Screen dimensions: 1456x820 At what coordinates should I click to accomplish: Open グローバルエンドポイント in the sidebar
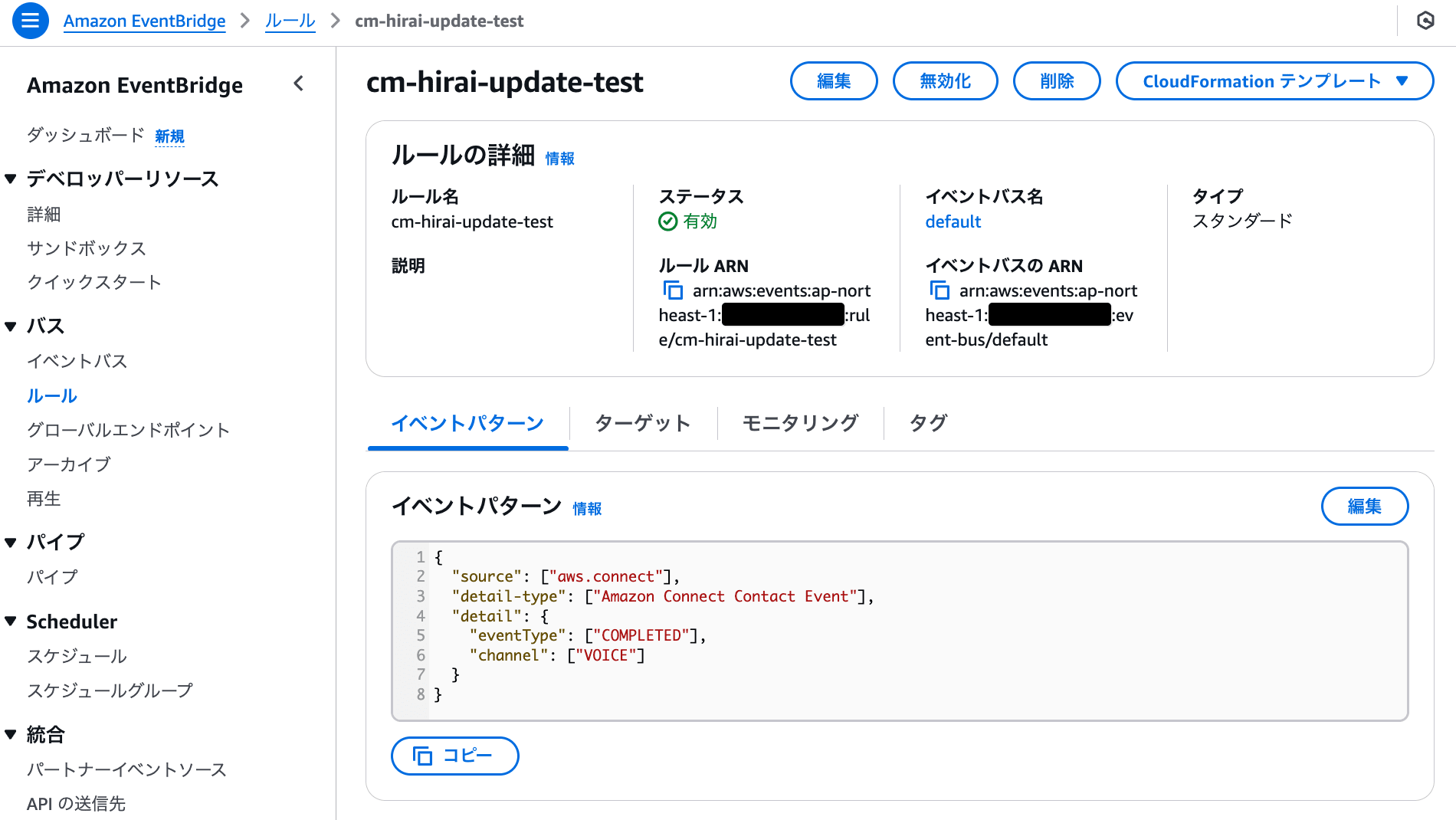(x=129, y=430)
